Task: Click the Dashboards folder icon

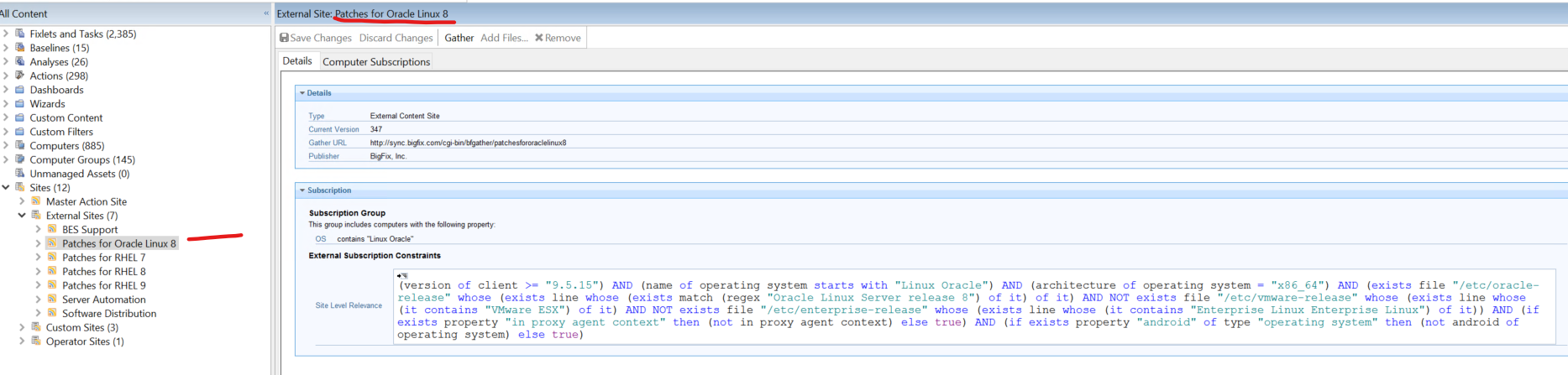Action: point(20,90)
